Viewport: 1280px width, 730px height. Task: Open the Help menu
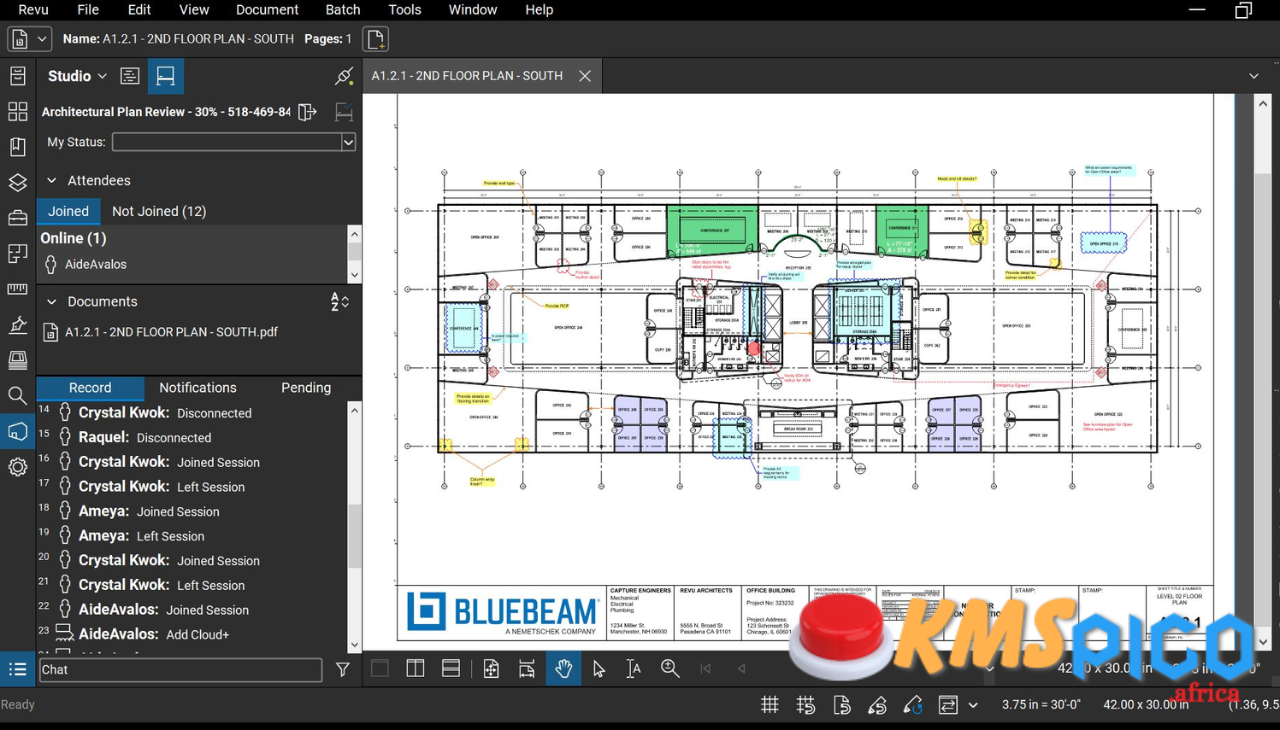[539, 10]
